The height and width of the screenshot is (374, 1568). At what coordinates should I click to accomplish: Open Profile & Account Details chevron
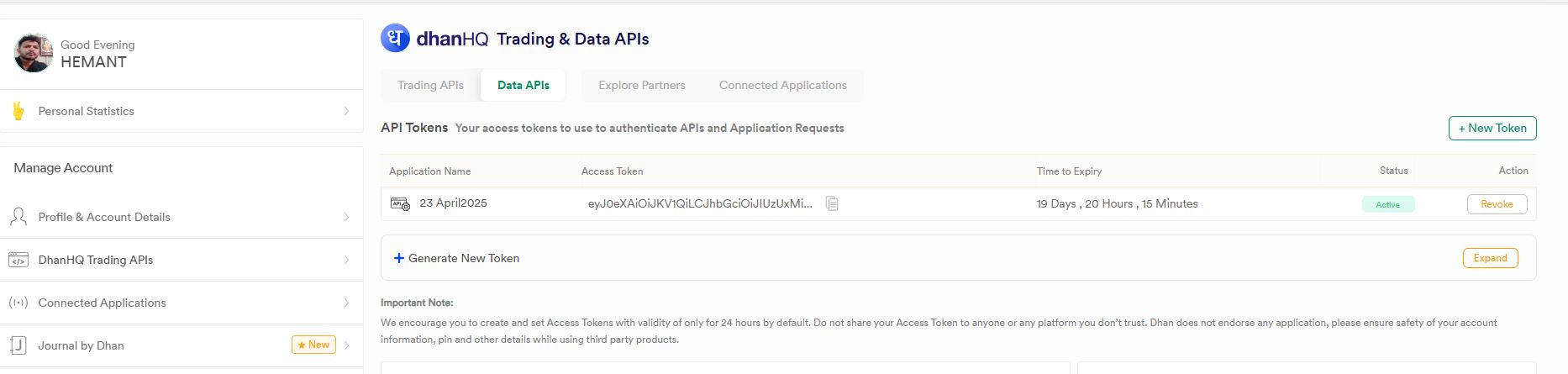coord(346,217)
